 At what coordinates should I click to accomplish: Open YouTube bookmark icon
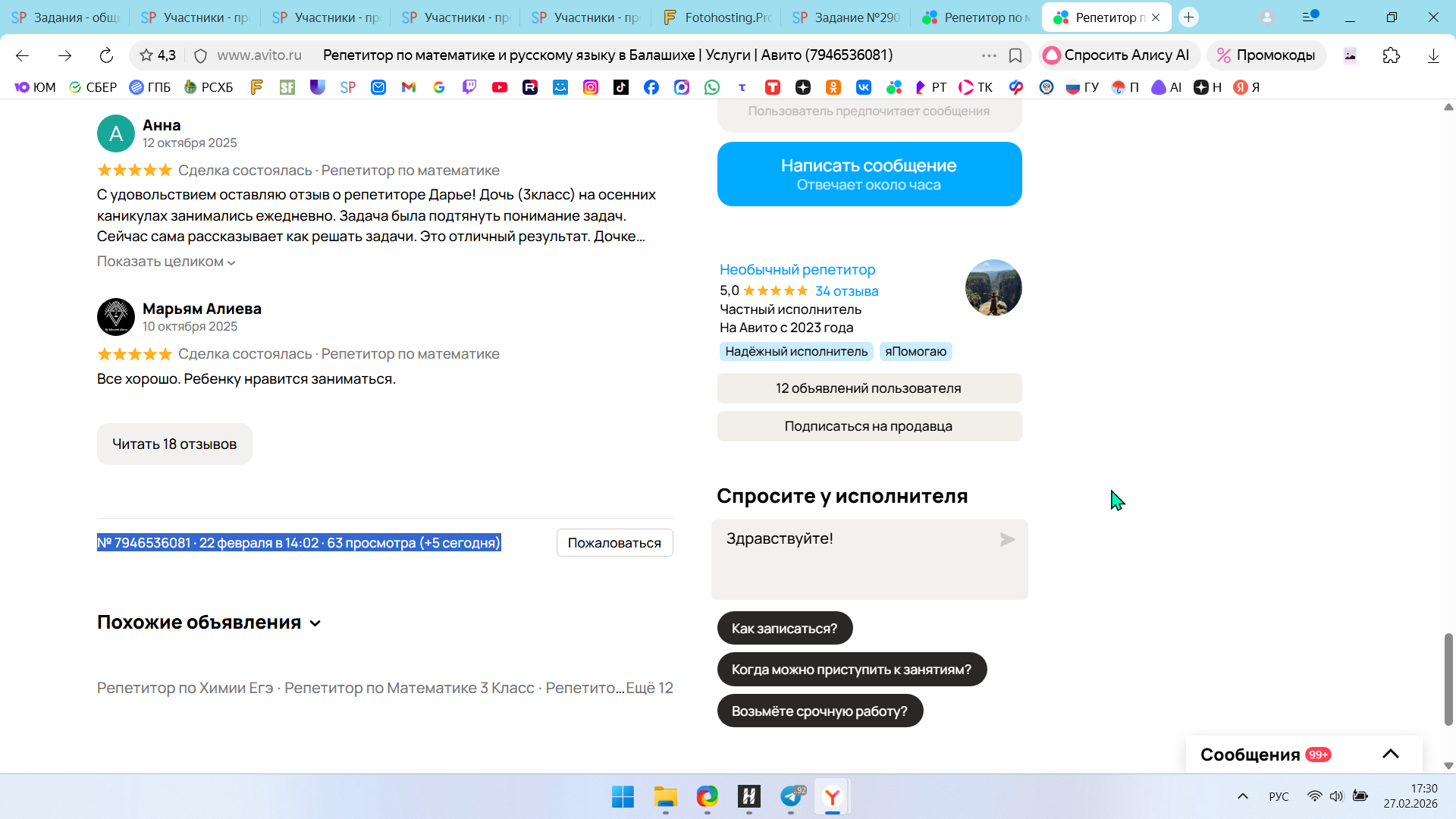pyautogui.click(x=500, y=87)
